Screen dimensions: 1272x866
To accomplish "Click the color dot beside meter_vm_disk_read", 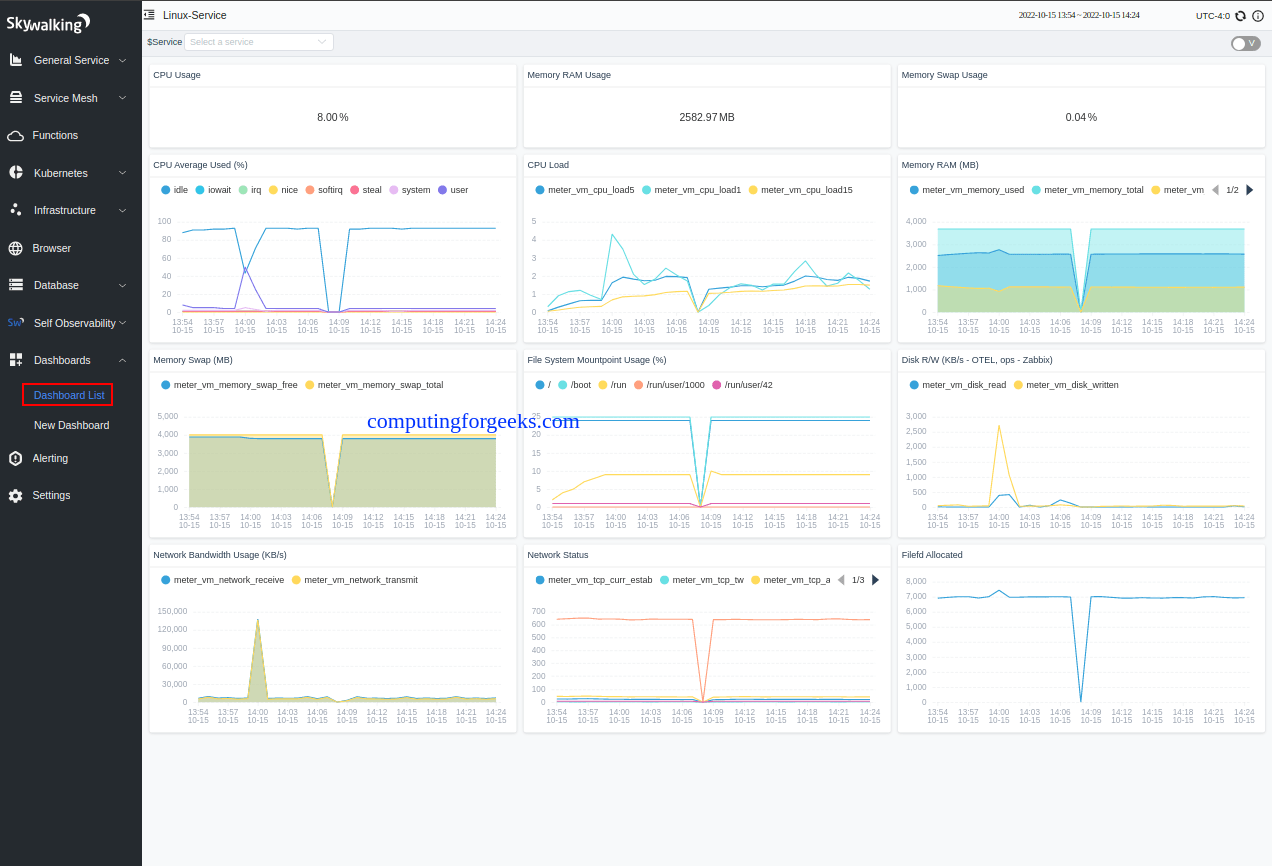I will click(912, 384).
